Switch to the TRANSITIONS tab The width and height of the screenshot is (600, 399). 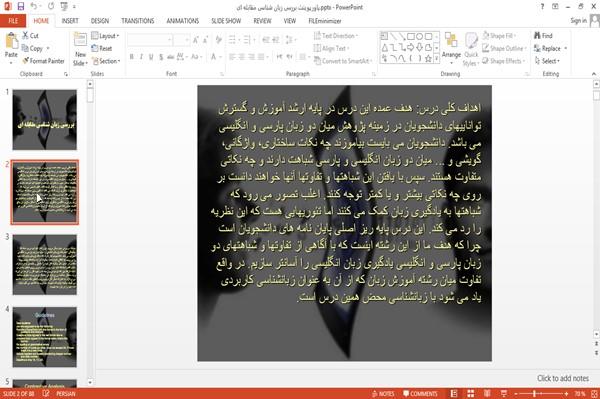coord(138,21)
